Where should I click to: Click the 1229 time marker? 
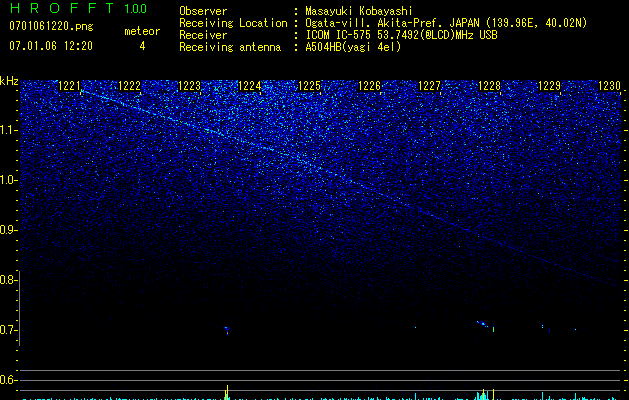550,86
